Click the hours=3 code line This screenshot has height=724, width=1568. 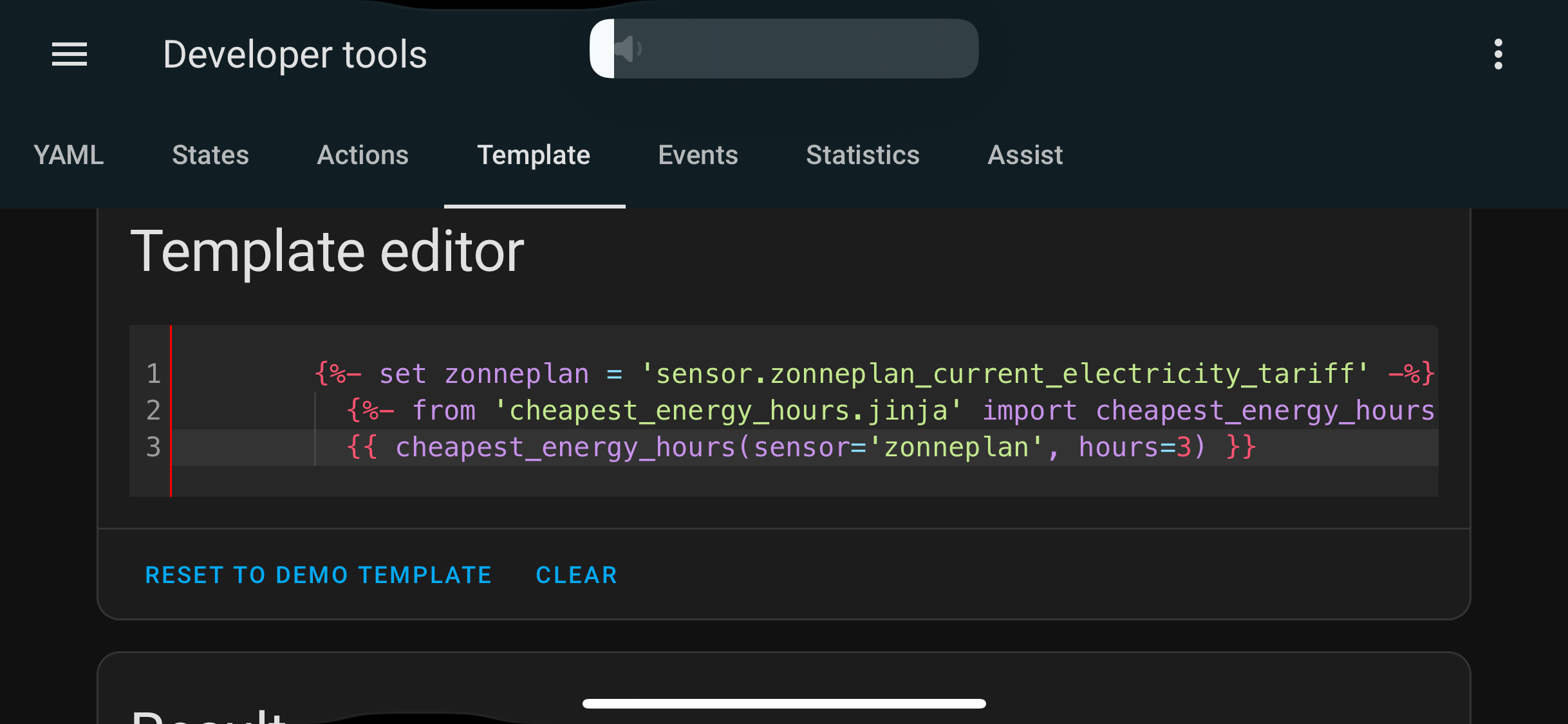point(798,447)
